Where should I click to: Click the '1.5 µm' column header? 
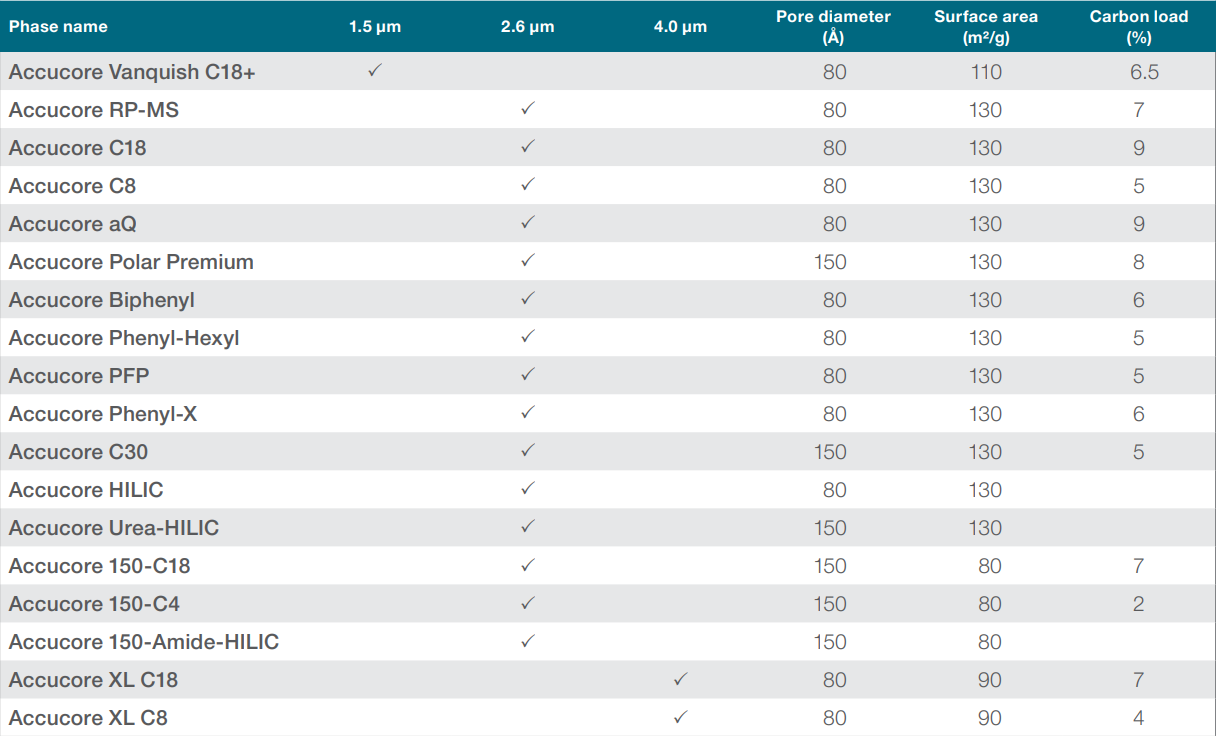(x=375, y=26)
